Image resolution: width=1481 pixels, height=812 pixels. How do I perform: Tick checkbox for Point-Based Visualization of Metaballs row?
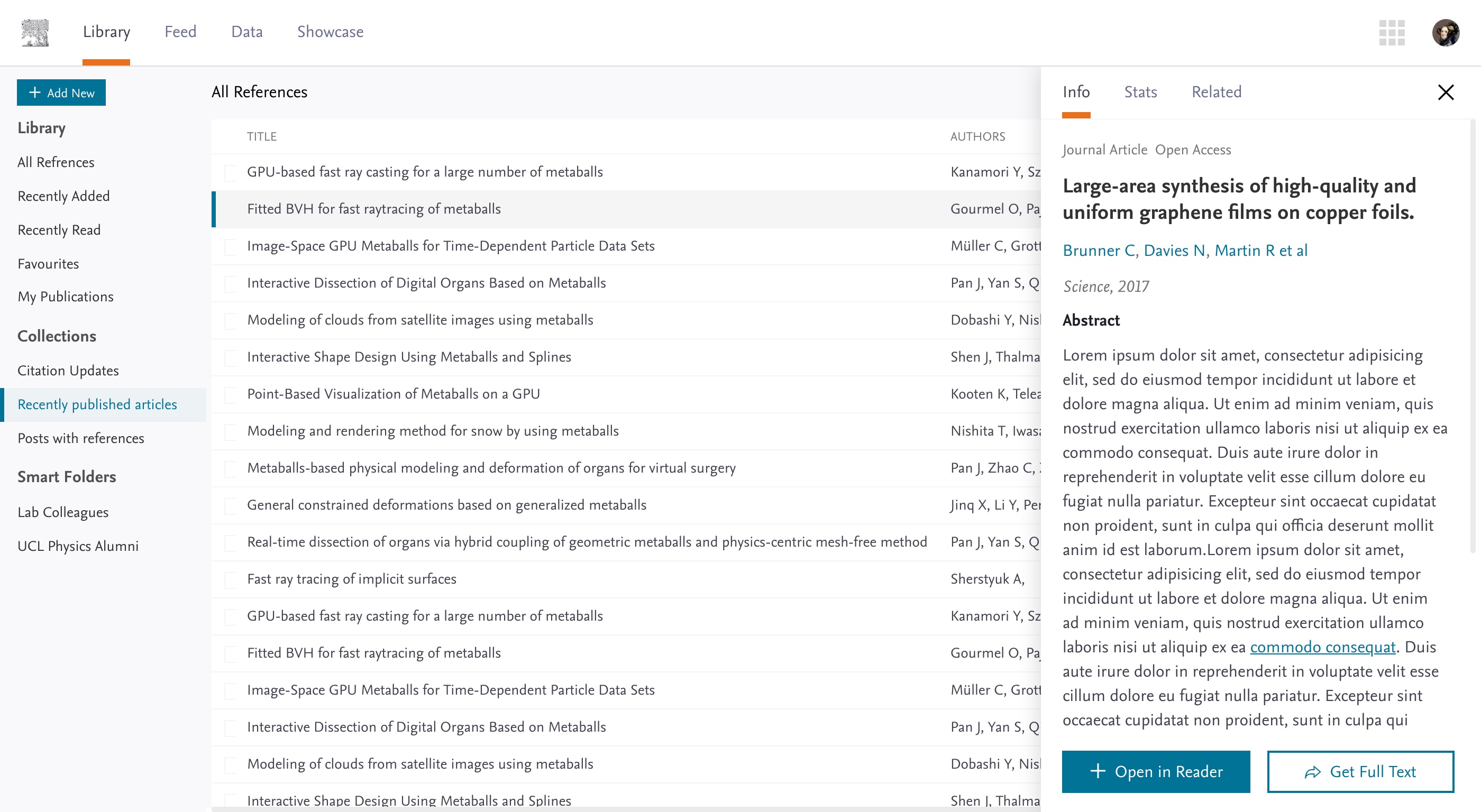[x=230, y=394]
